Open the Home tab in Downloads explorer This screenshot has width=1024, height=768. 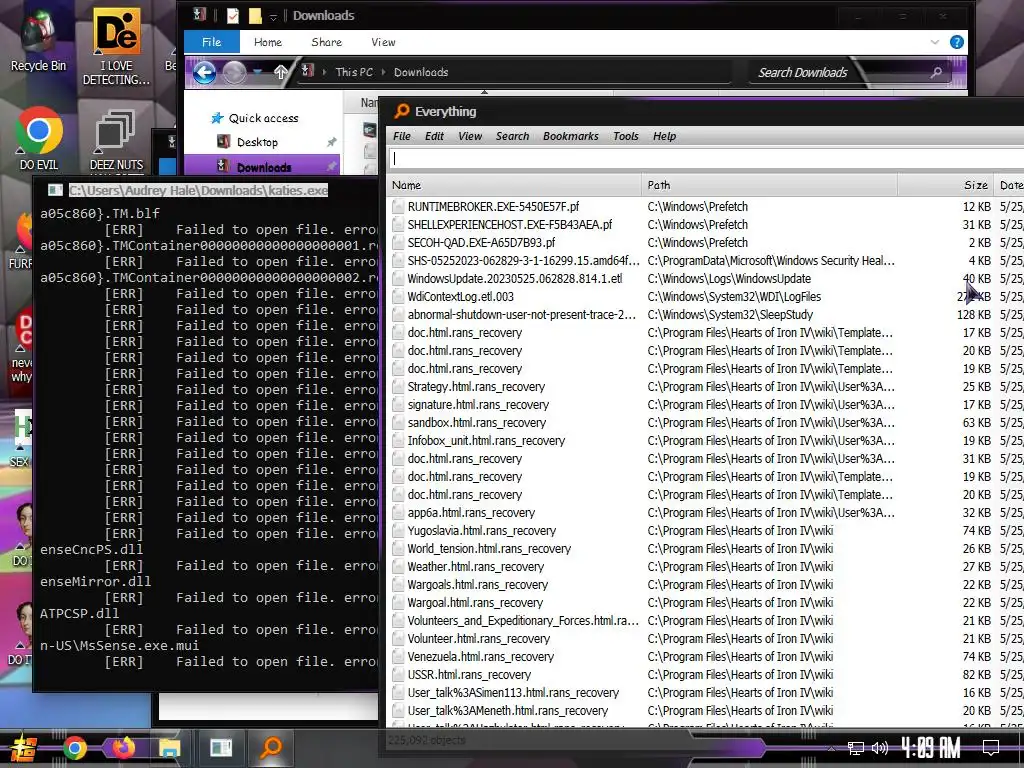[268, 42]
